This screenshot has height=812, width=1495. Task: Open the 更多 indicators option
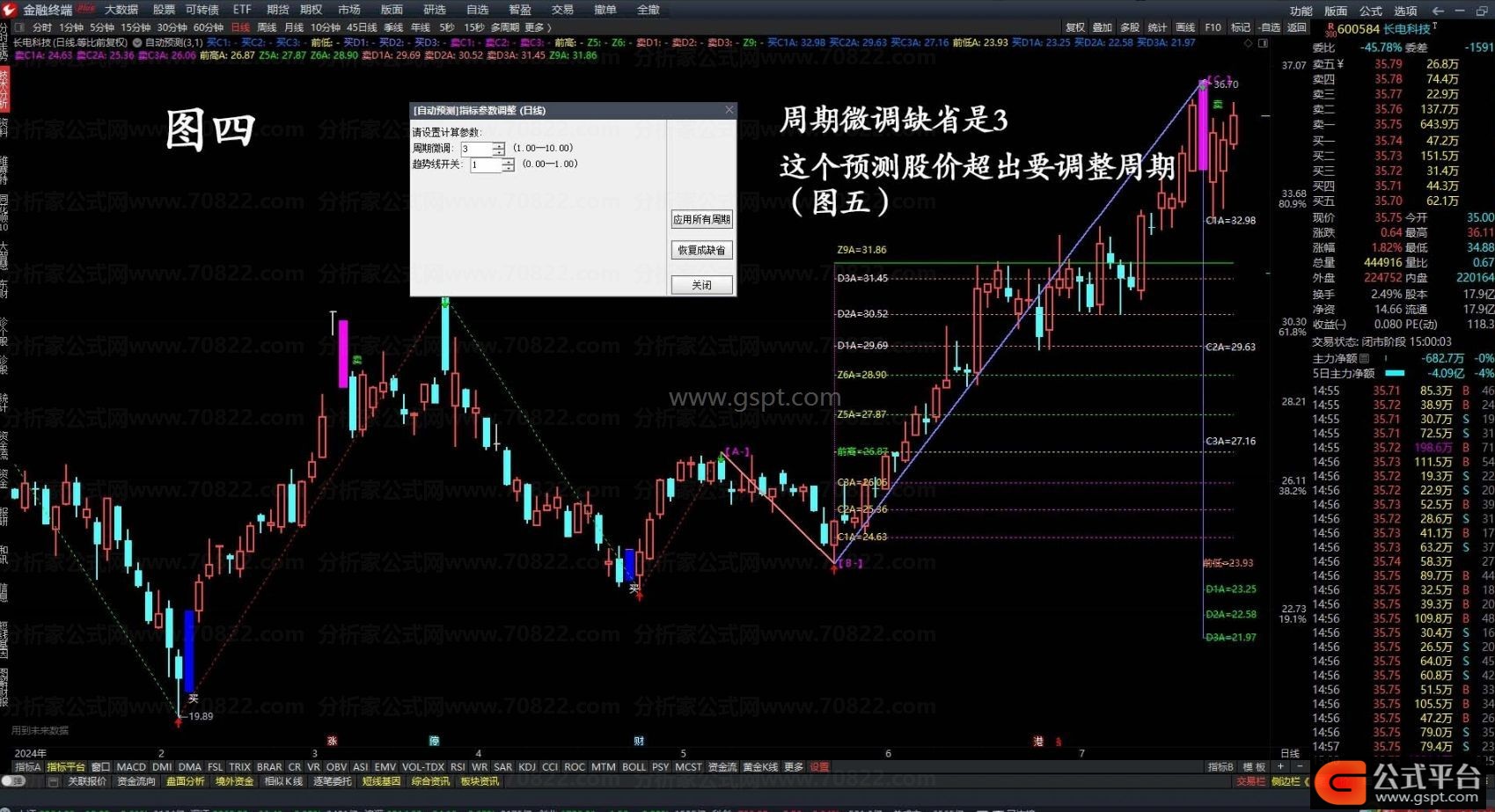(x=794, y=767)
